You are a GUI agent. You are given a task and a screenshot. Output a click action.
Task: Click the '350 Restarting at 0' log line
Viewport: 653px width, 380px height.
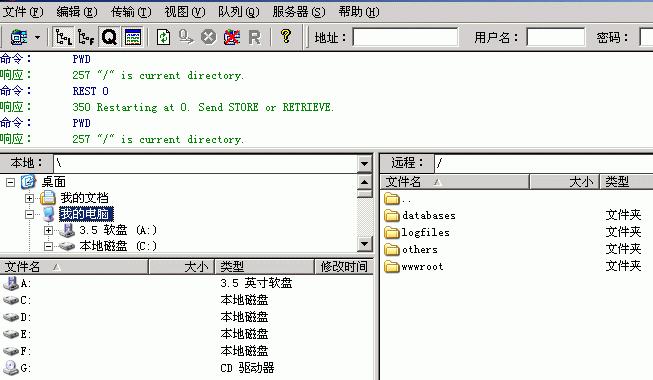203,107
